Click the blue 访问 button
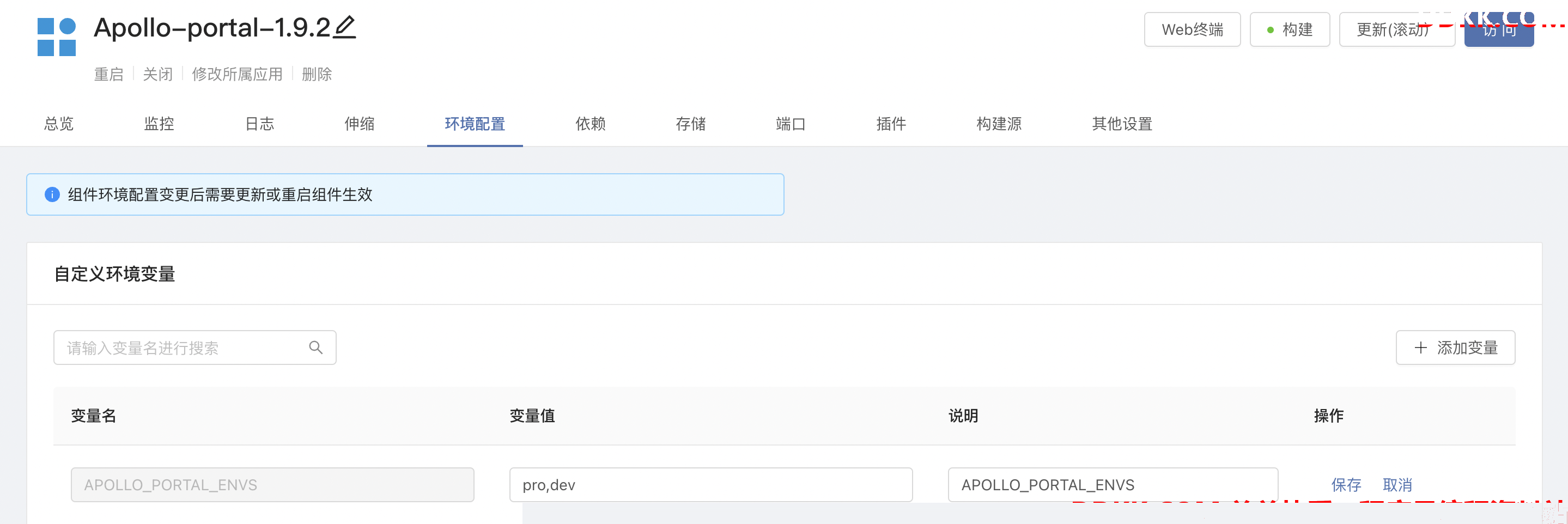Image resolution: width=1568 pixels, height=524 pixels. coord(1499,29)
